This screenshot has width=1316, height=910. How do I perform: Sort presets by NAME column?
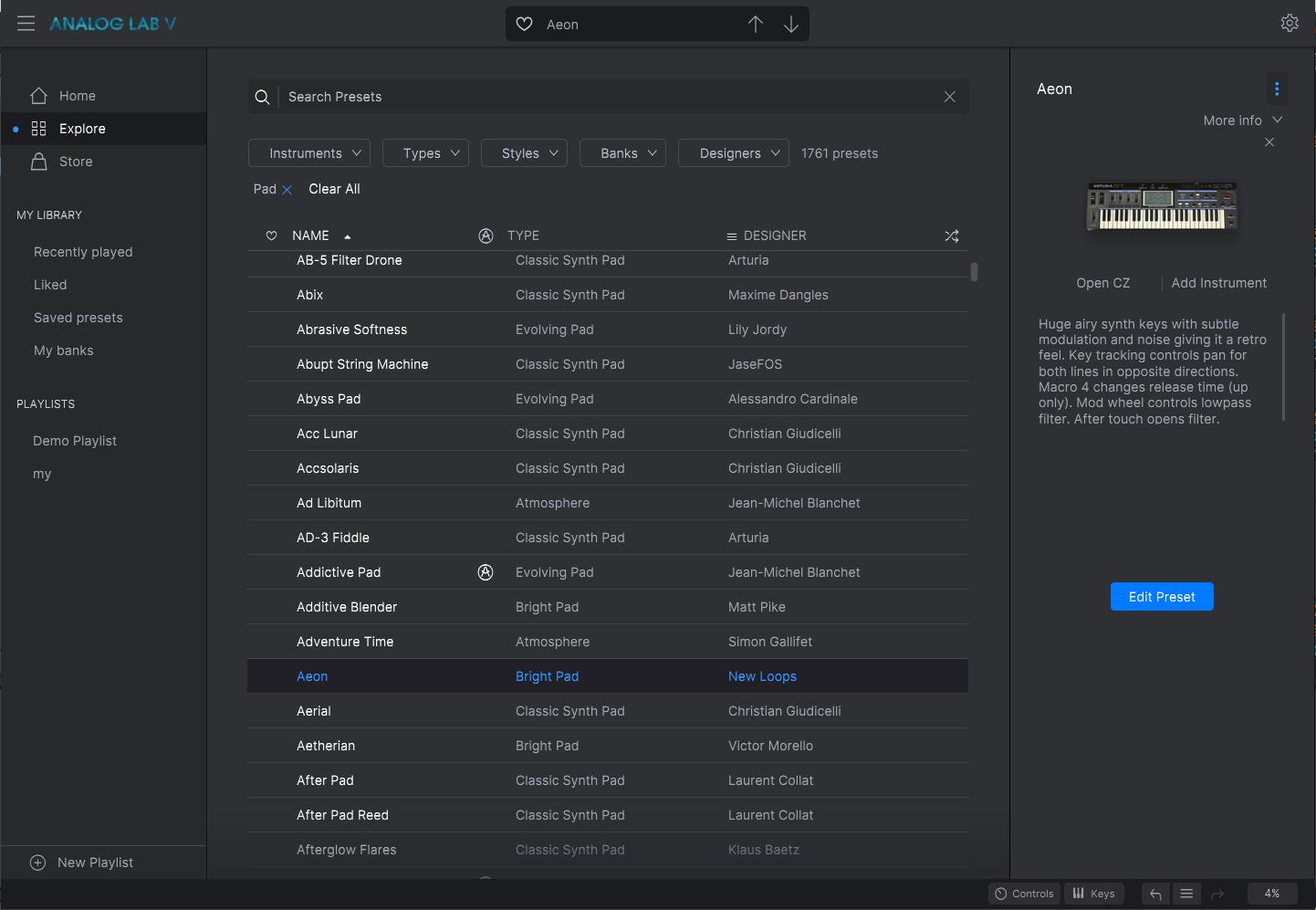pyautogui.click(x=310, y=235)
